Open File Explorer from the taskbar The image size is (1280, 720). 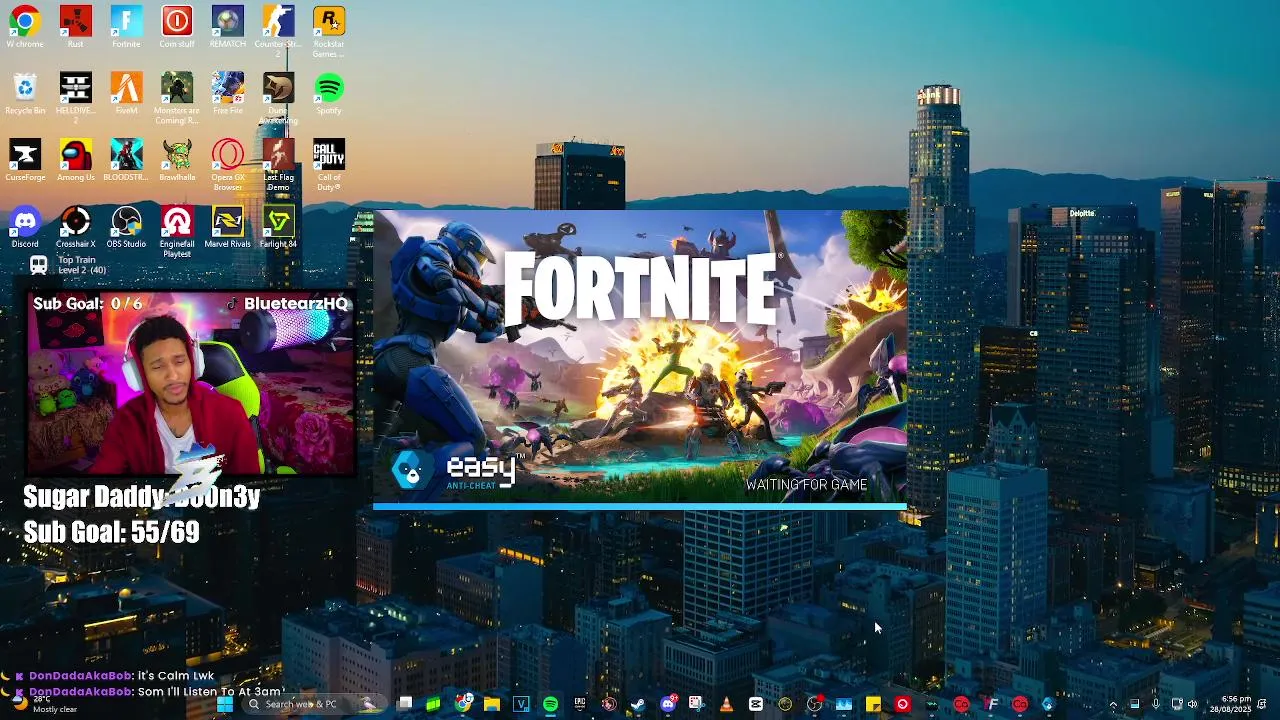click(x=492, y=704)
